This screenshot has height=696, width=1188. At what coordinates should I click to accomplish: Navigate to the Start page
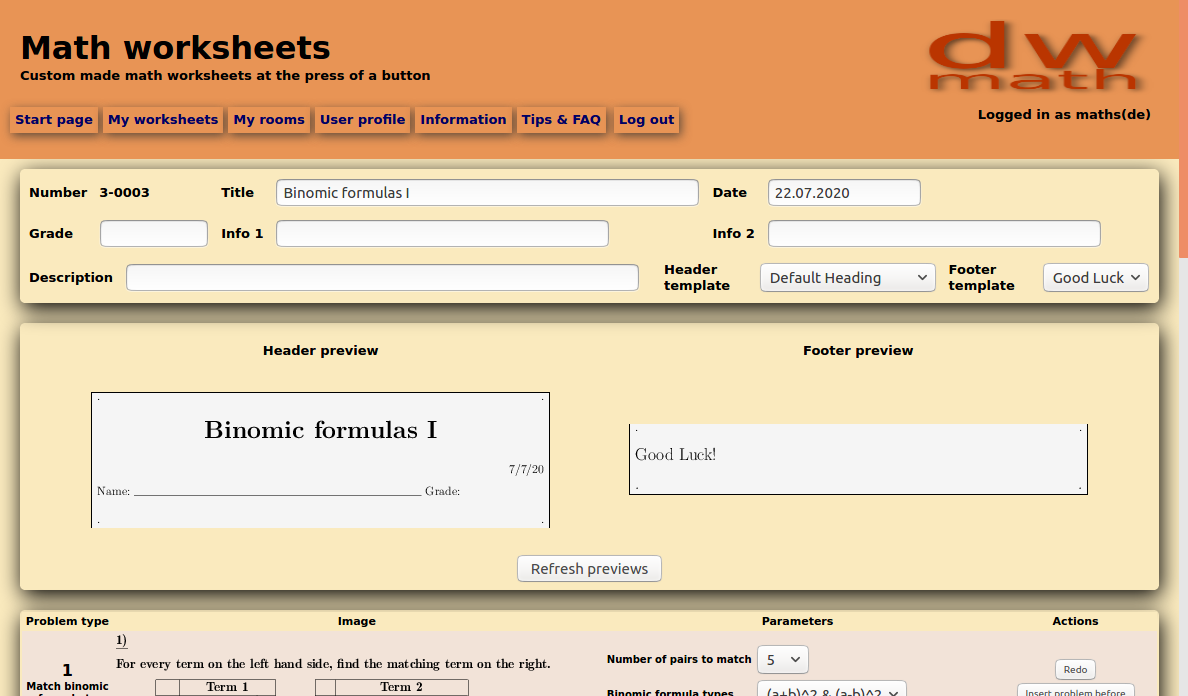(x=53, y=119)
